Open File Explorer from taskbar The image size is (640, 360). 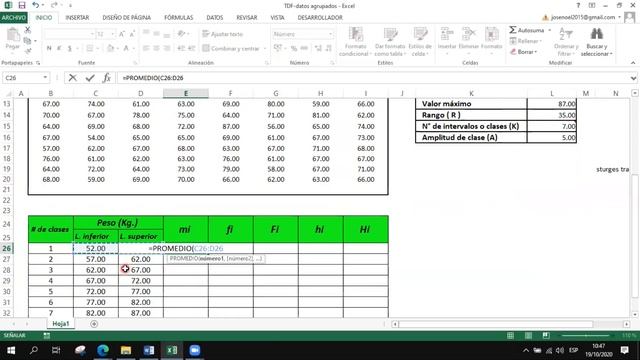tap(126, 350)
